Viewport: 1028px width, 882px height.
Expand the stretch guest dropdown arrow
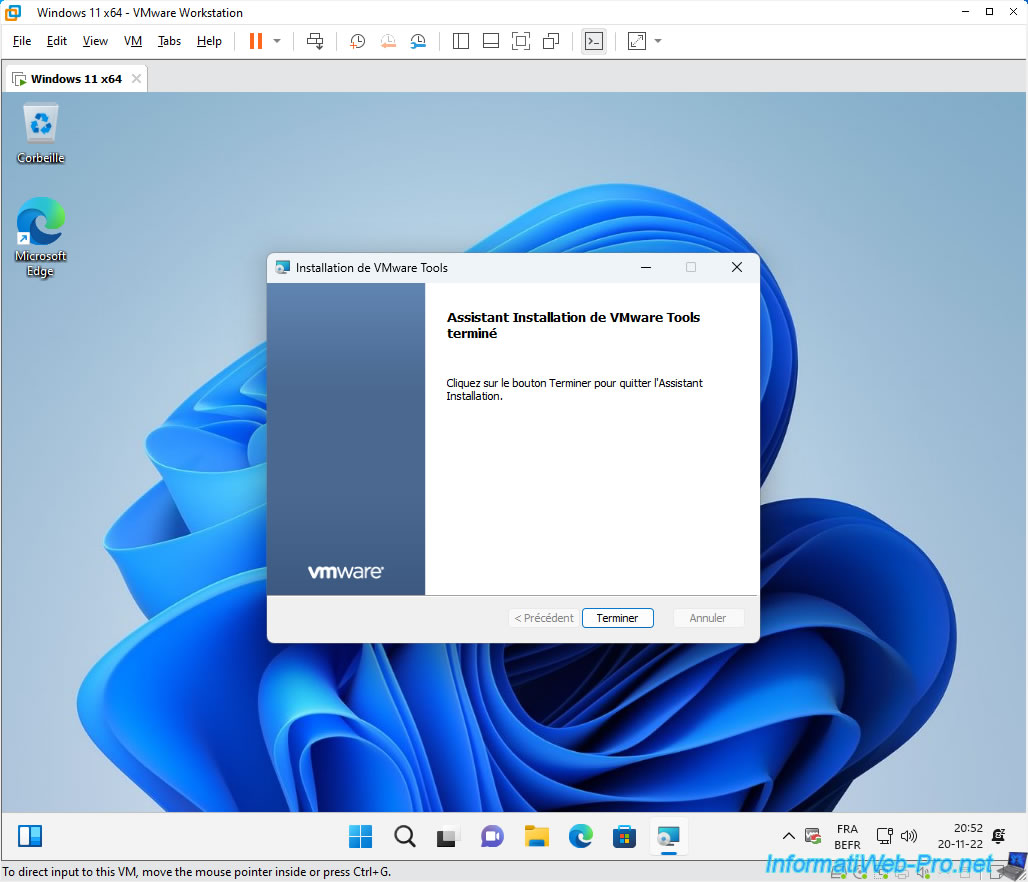click(x=658, y=41)
